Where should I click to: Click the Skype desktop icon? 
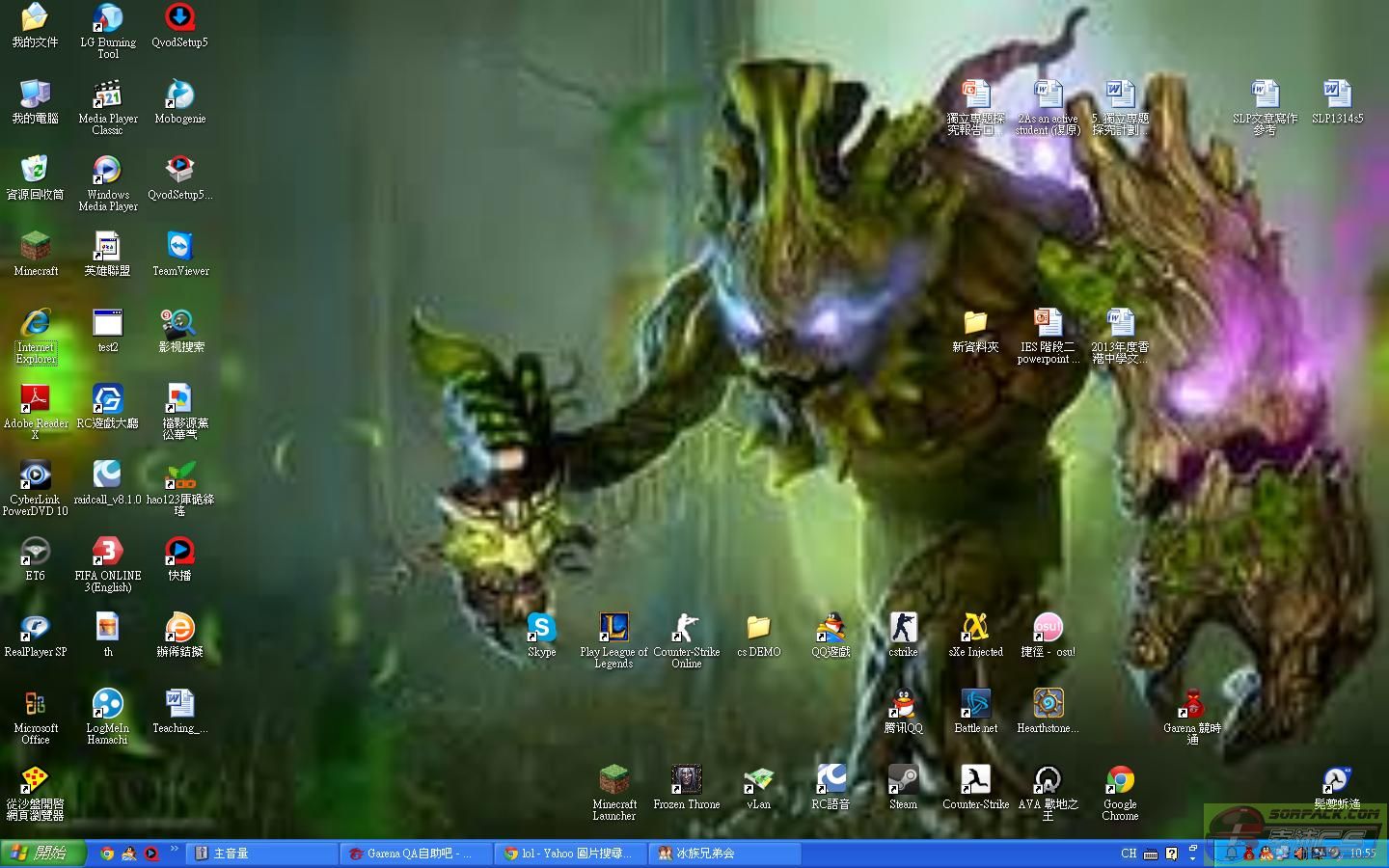click(x=541, y=628)
